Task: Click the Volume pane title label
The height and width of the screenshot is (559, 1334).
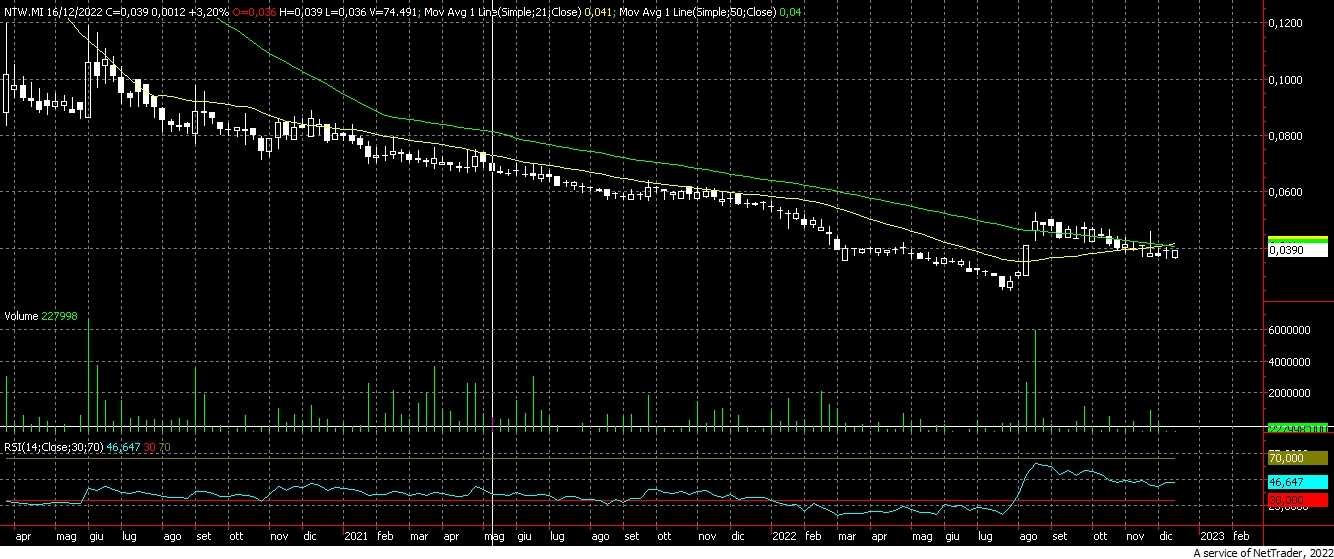Action: click(21, 316)
